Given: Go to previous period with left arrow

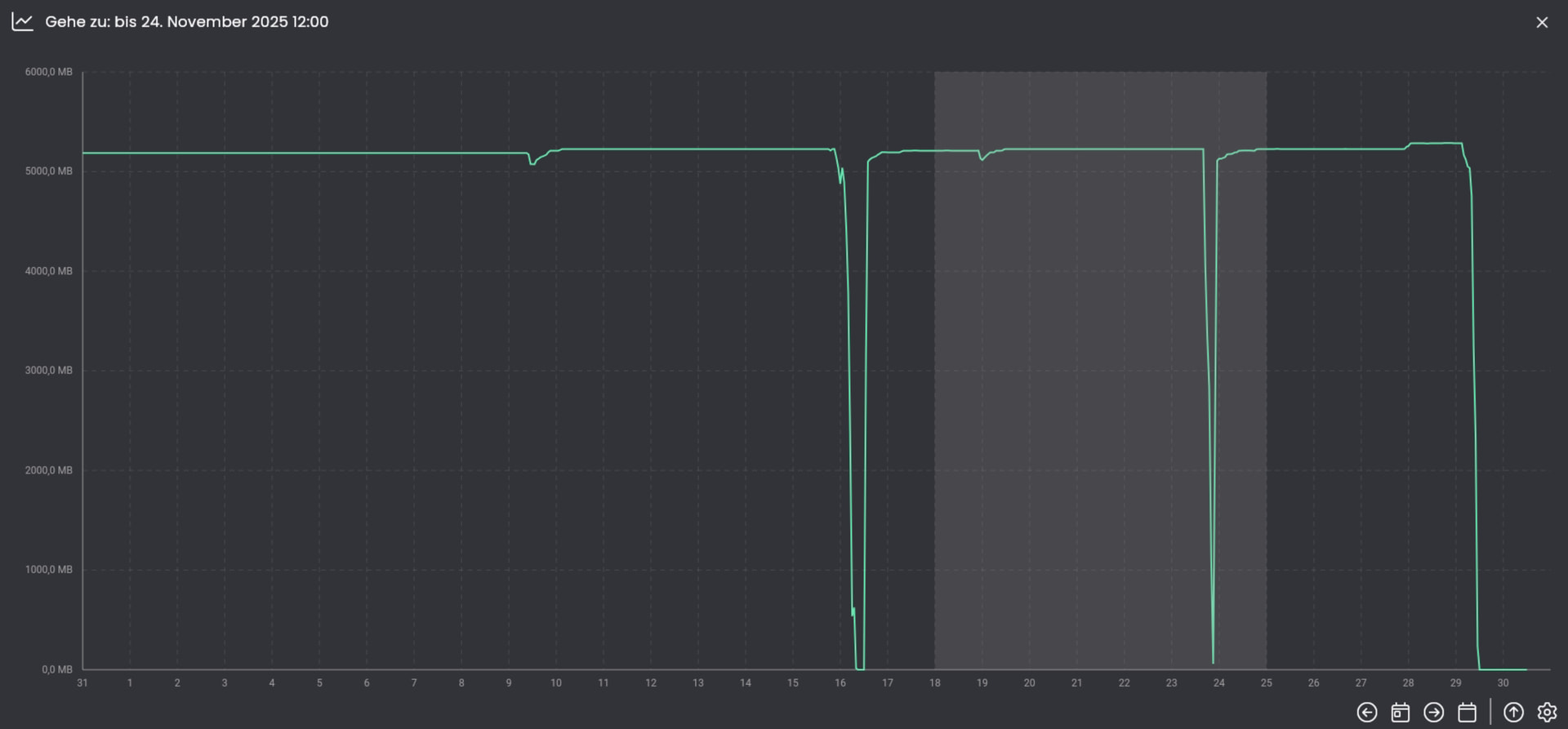Looking at the screenshot, I should [x=1366, y=713].
